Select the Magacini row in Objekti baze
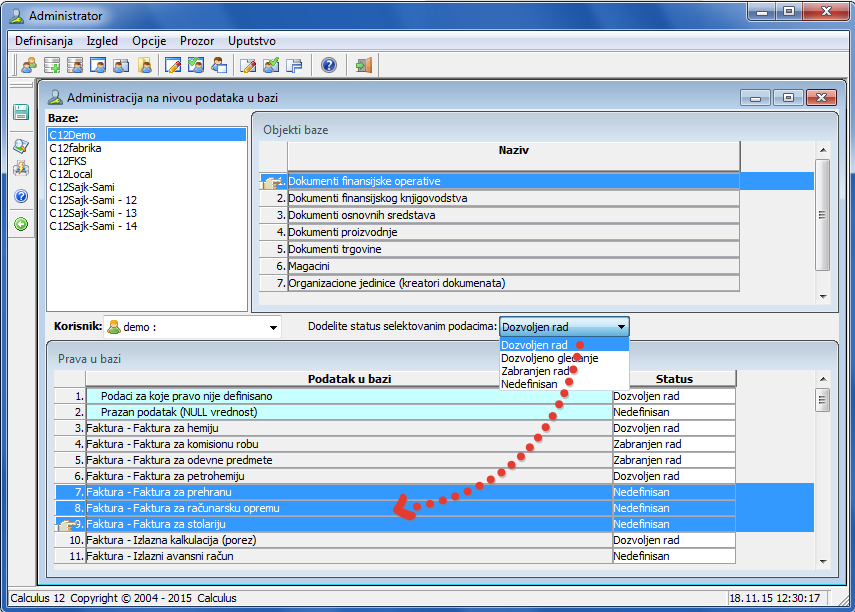The height and width of the screenshot is (612, 855). tap(308, 266)
